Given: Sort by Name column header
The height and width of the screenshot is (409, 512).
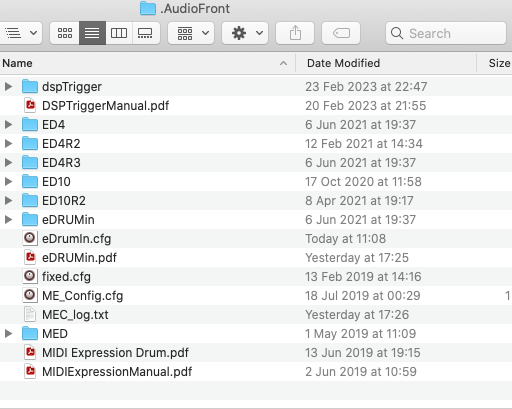Looking at the screenshot, I should [x=148, y=63].
